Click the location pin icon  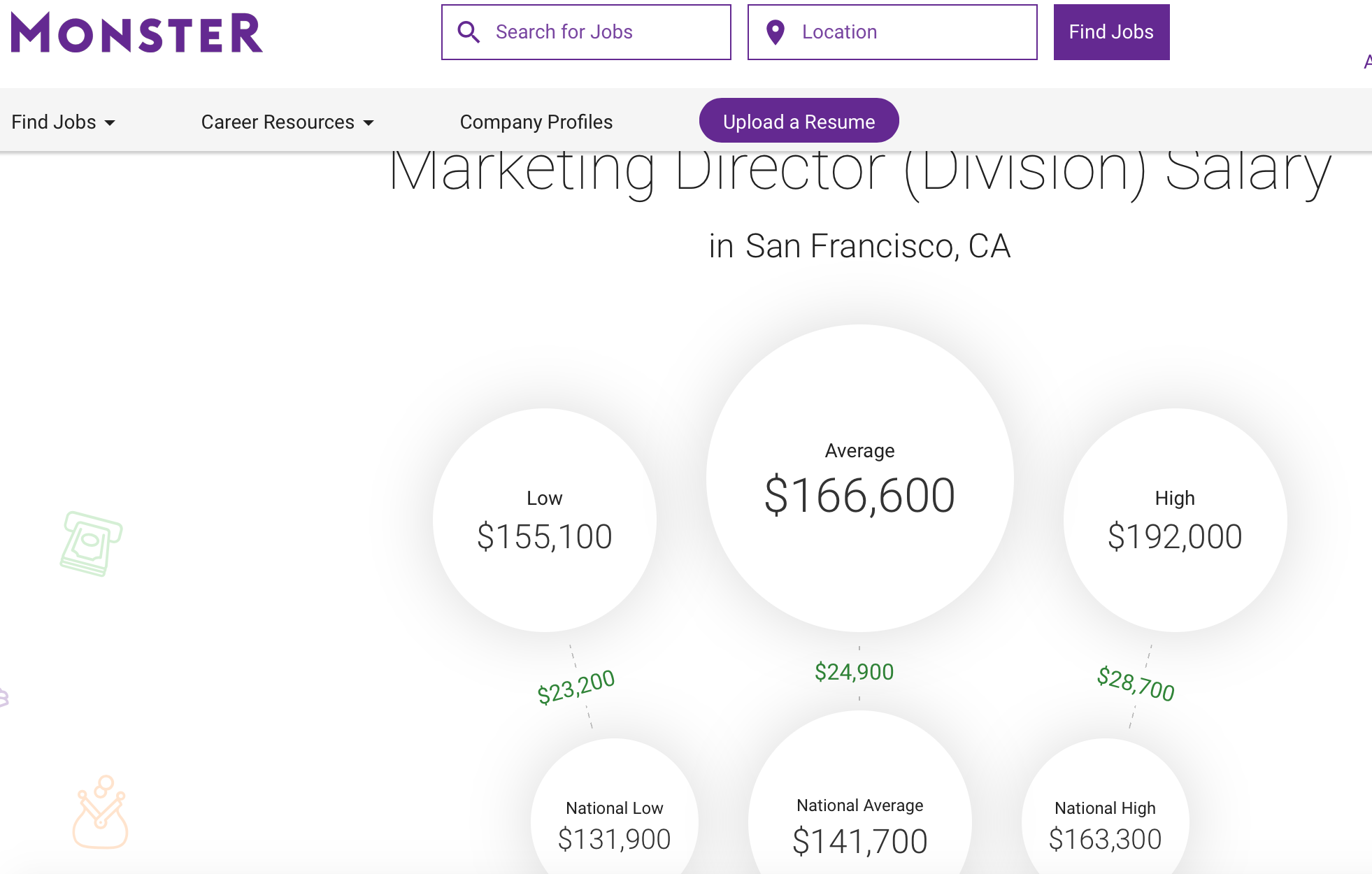pyautogui.click(x=775, y=32)
